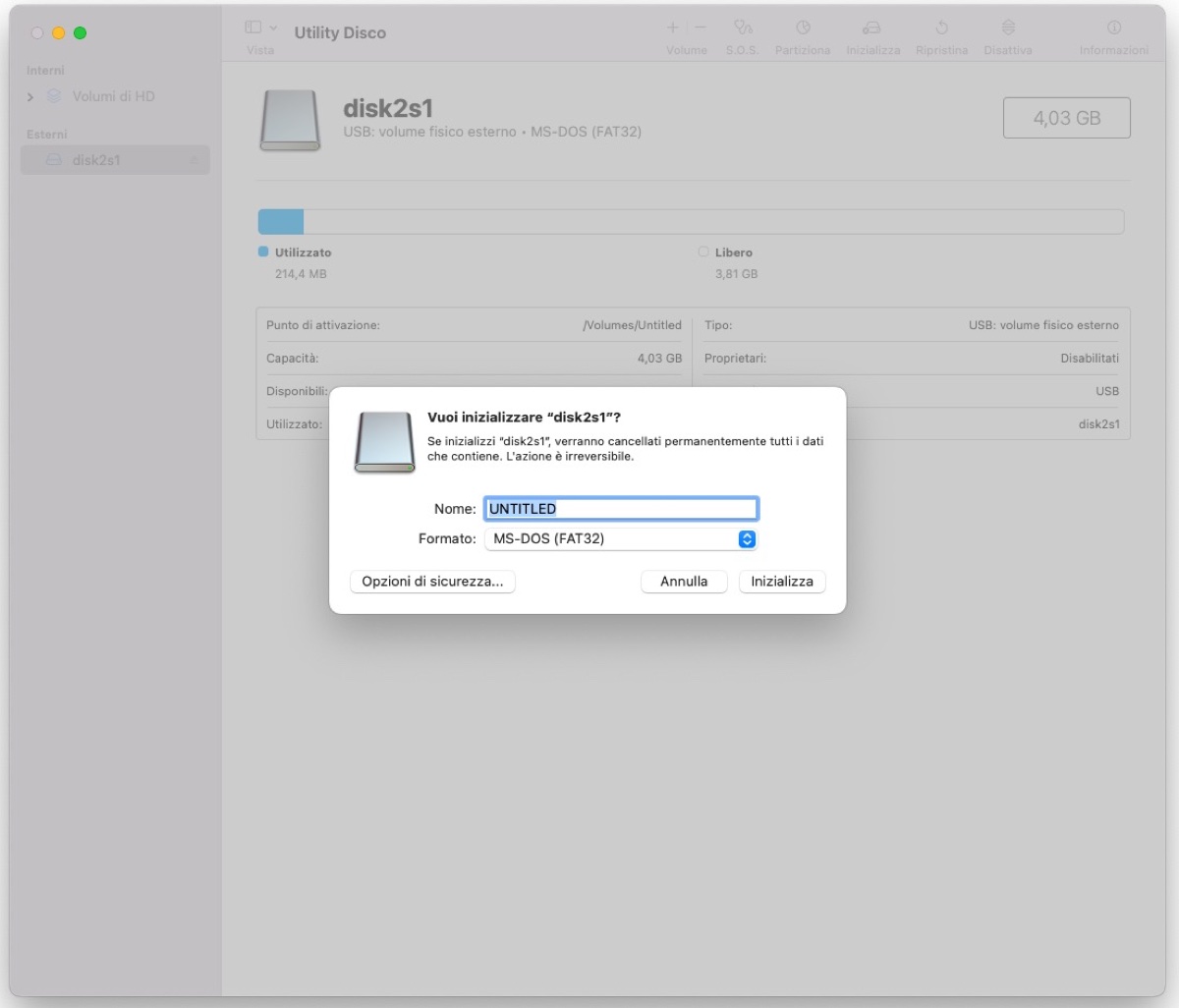Click the Tipo USB: volume fisico esterno value
Image resolution: width=1179 pixels, height=1008 pixels.
point(1043,325)
